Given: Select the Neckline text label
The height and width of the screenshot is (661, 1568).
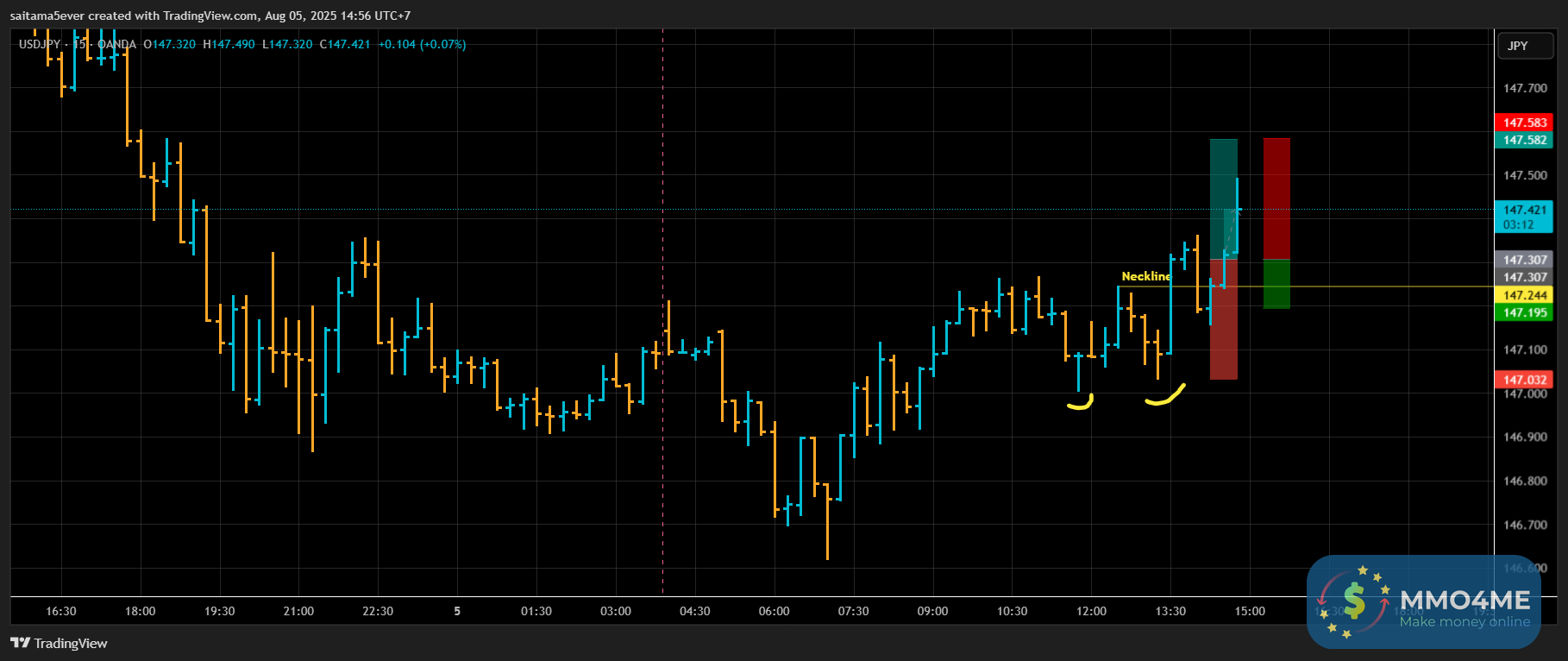Looking at the screenshot, I should tap(1145, 276).
